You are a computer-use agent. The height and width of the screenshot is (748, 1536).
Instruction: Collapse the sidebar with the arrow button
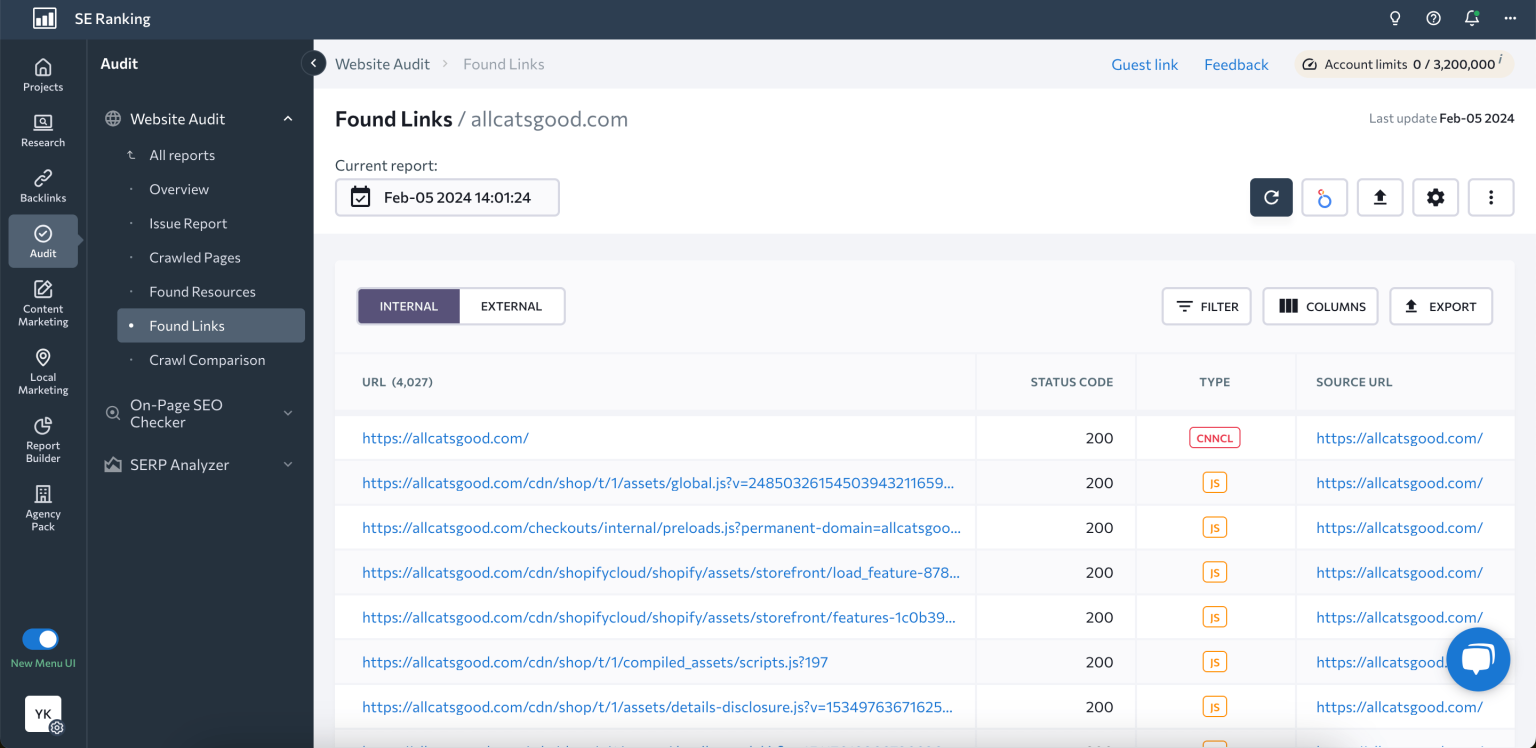pos(313,63)
